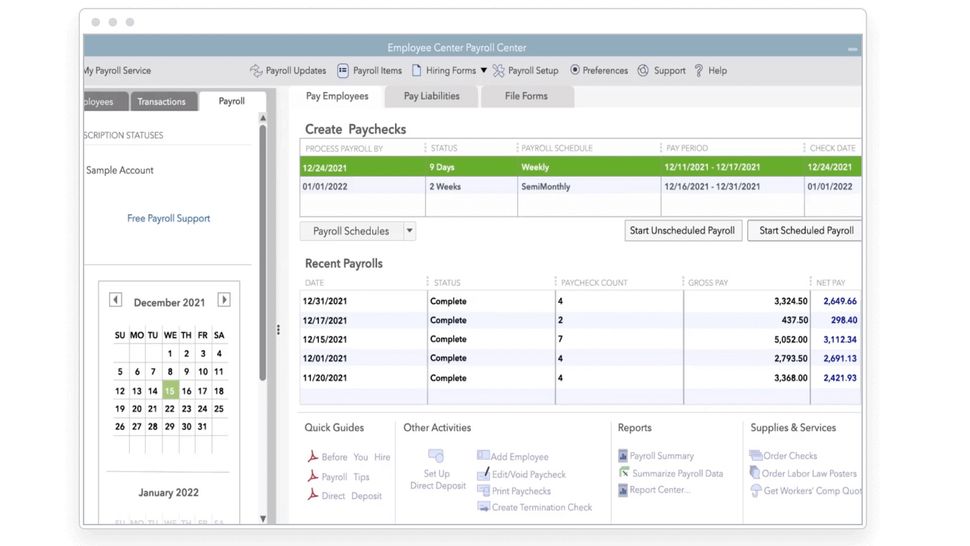The image size is (970, 546).
Task: Click the Edit/Void Paycheck icon
Action: click(483, 474)
